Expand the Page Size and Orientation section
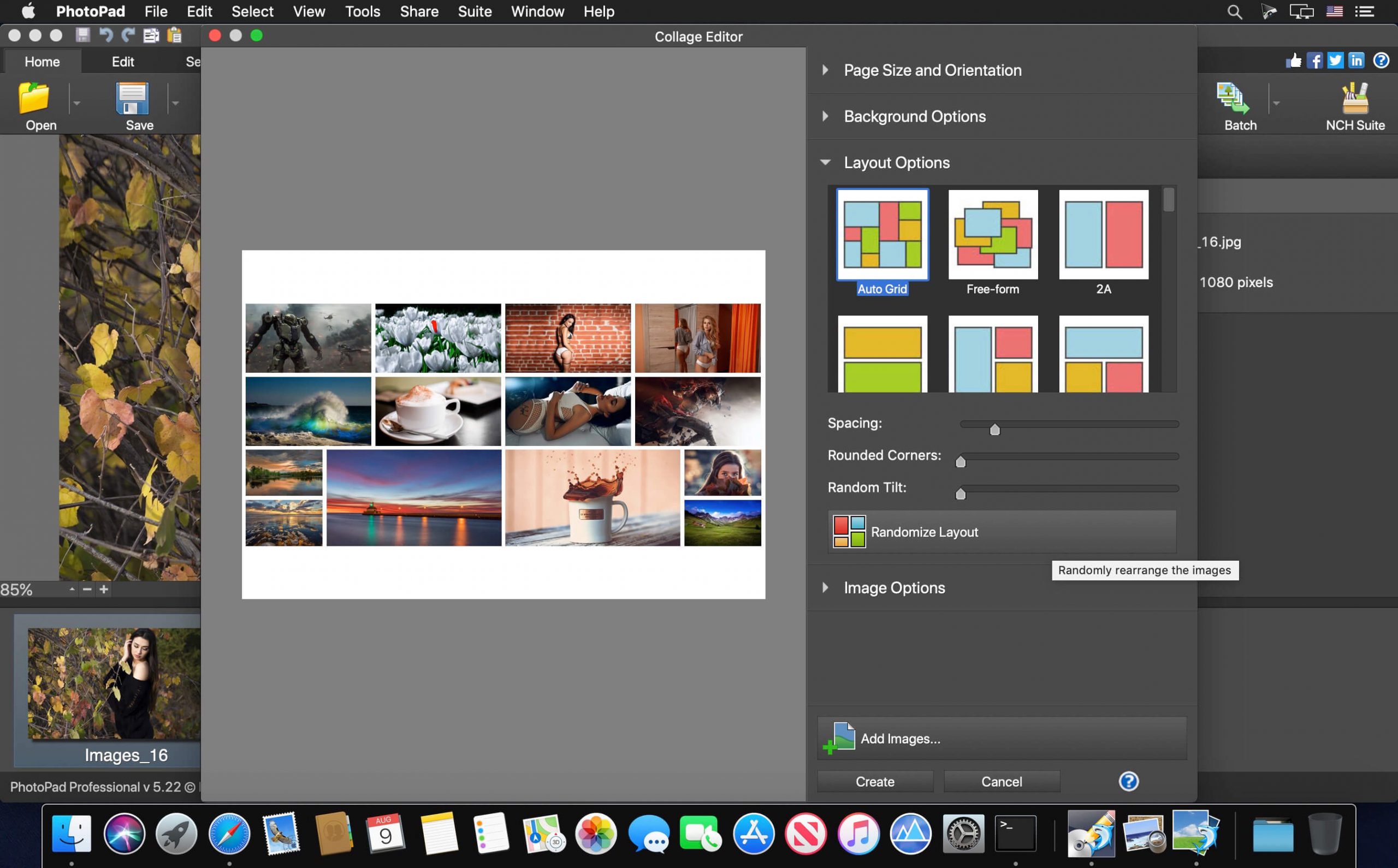Image resolution: width=1398 pixels, height=868 pixels. [x=932, y=70]
